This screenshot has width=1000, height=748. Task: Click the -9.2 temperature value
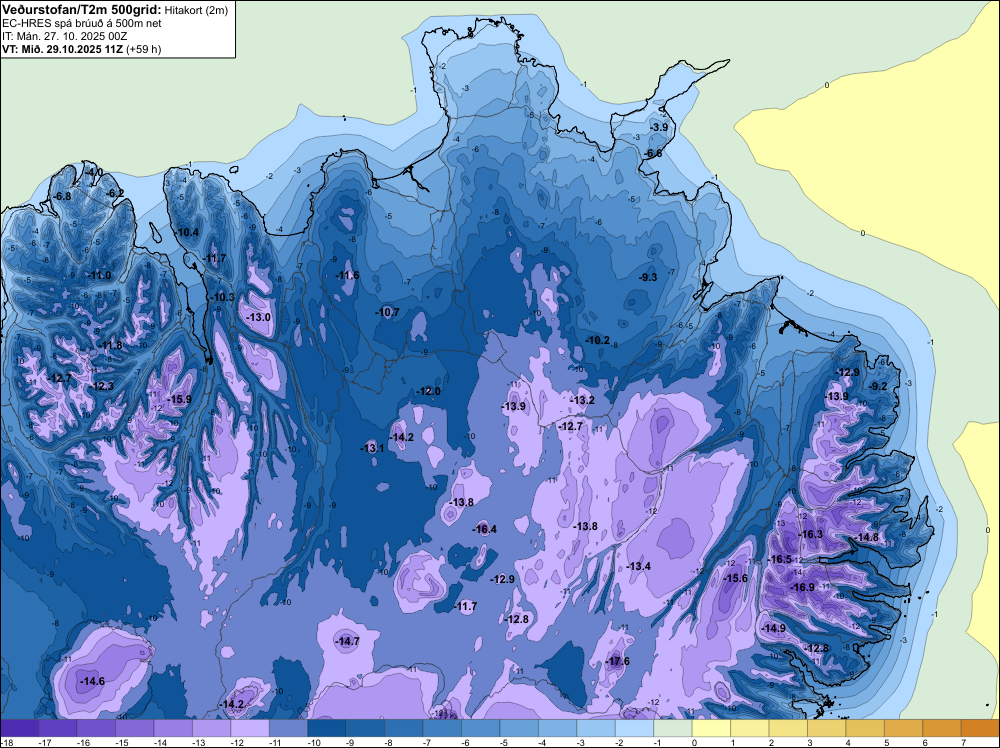point(878,386)
